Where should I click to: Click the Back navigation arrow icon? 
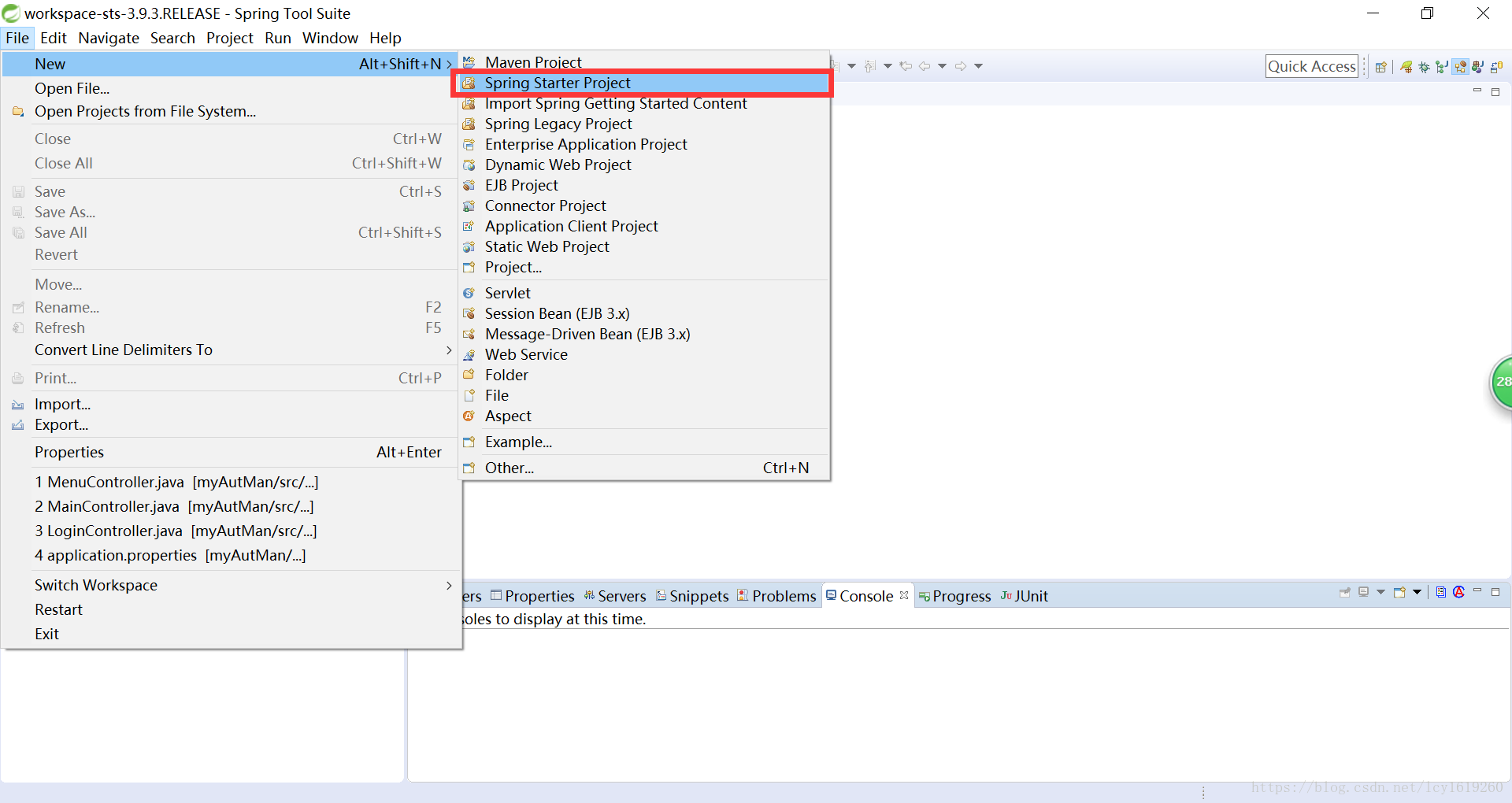[x=925, y=66]
